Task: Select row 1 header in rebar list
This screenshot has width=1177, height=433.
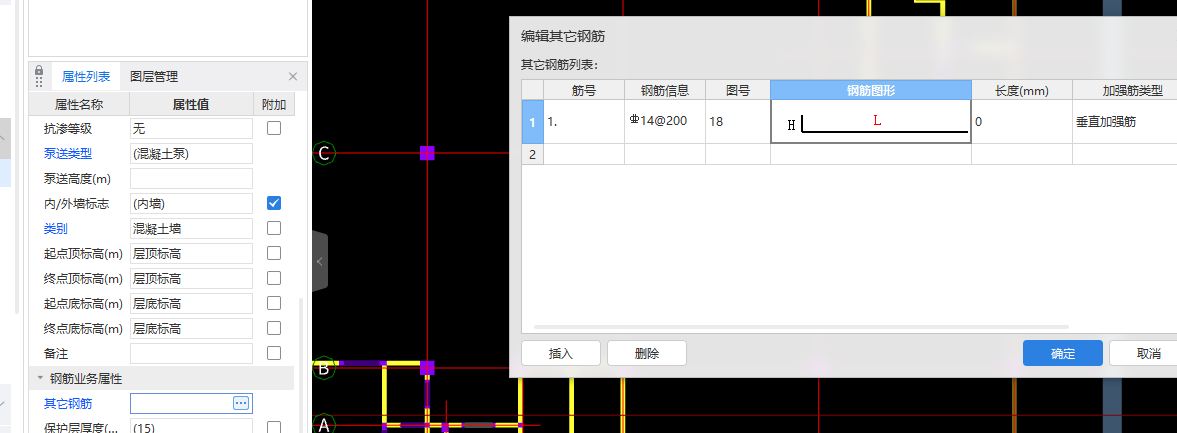Action: (x=533, y=122)
